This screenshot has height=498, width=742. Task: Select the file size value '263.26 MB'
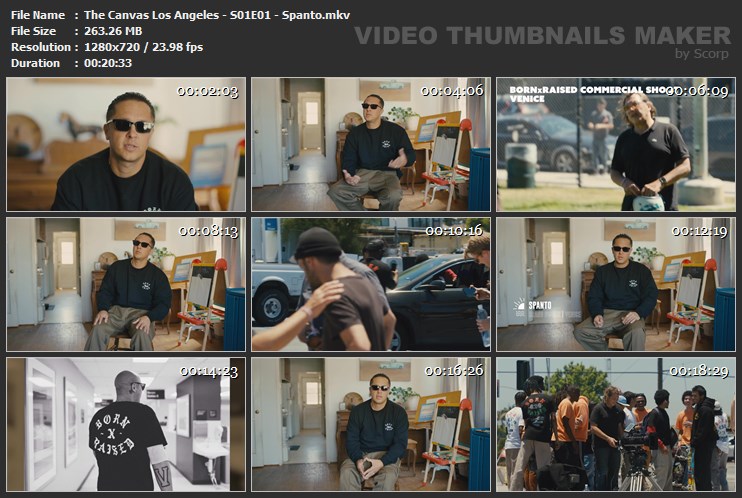pyautogui.click(x=113, y=31)
